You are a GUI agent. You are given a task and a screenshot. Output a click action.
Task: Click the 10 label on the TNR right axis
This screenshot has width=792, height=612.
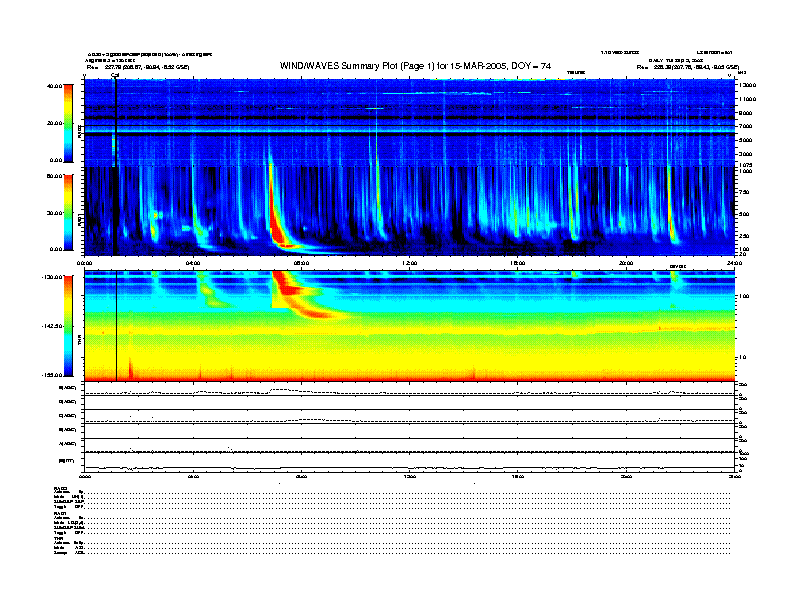(x=743, y=357)
